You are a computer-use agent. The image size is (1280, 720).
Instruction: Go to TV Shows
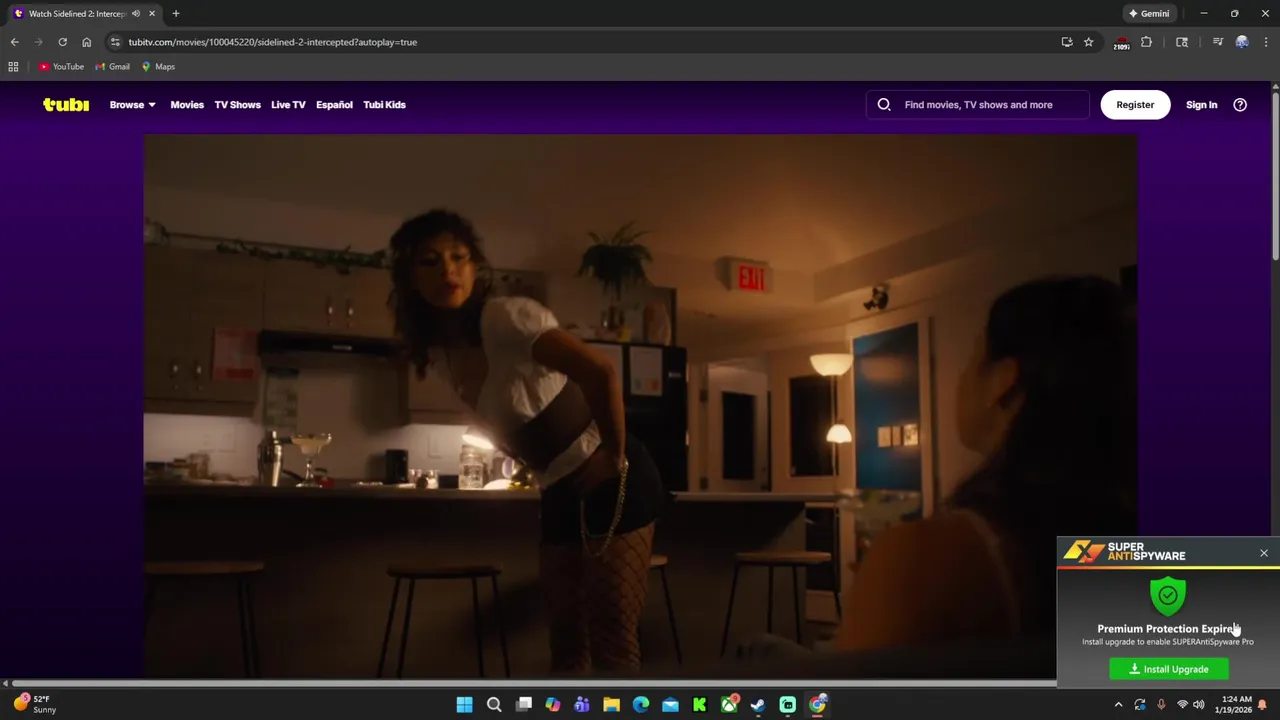pos(237,104)
